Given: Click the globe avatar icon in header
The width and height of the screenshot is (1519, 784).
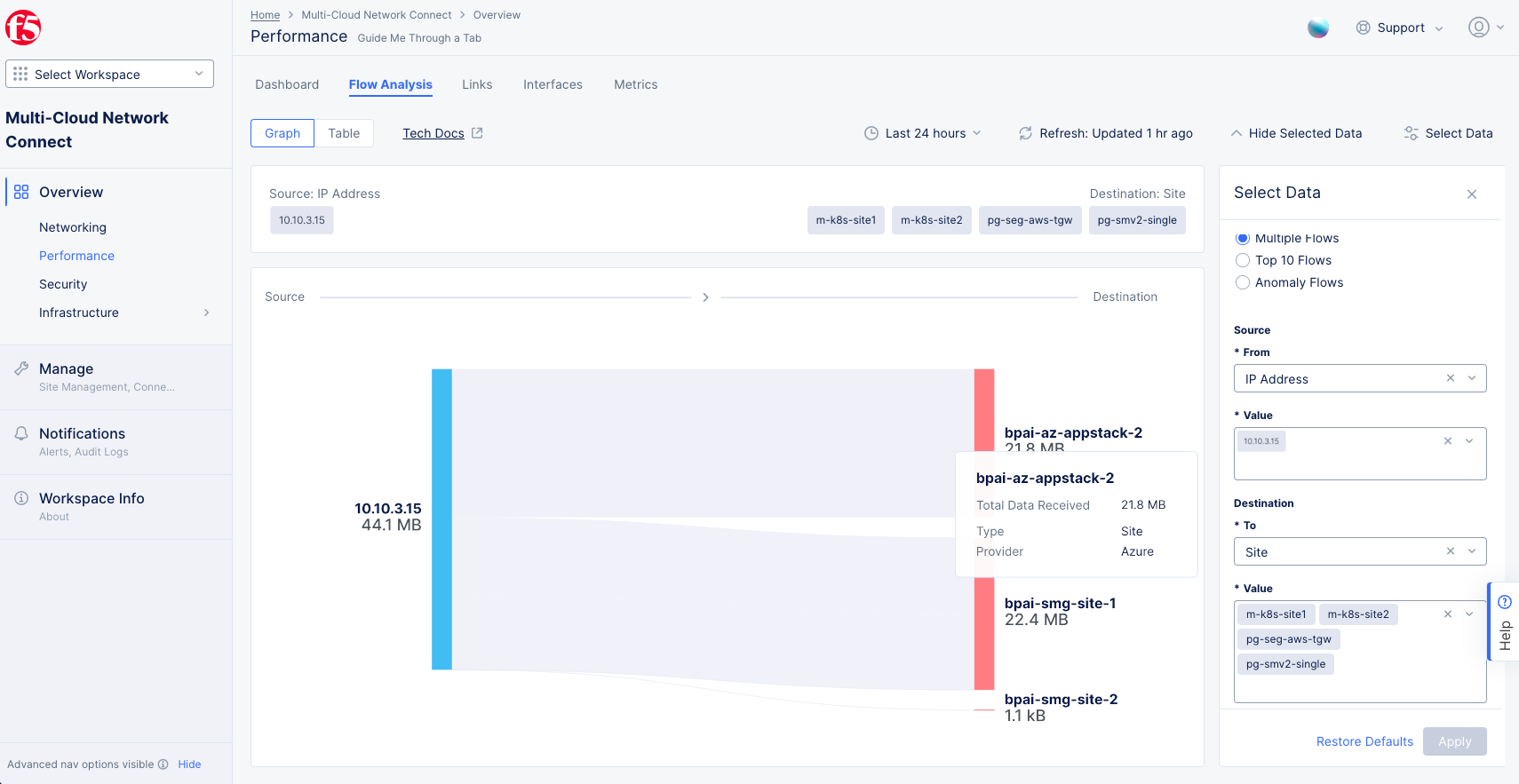Looking at the screenshot, I should click(x=1318, y=28).
